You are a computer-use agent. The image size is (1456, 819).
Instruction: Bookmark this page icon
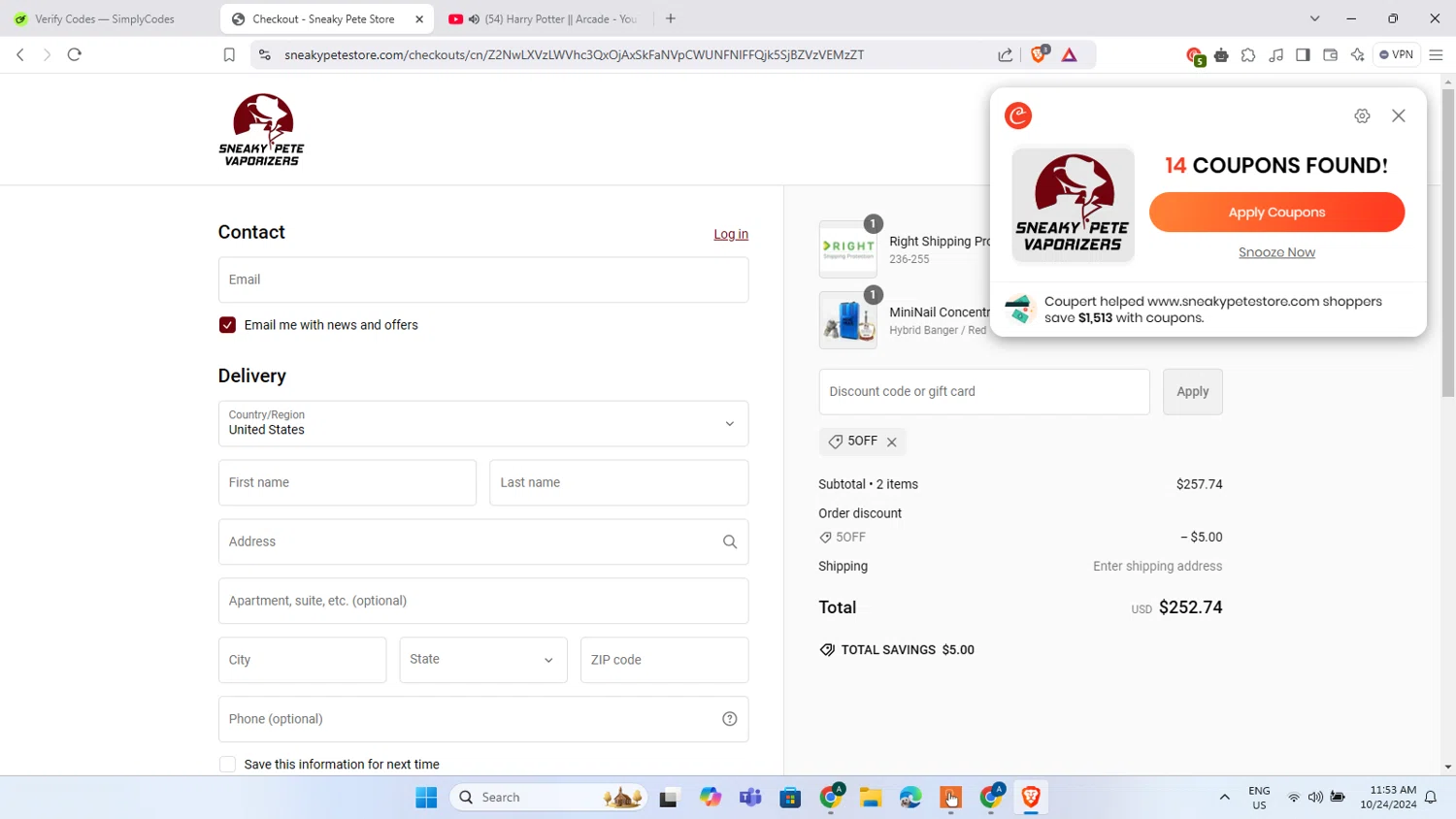[229, 54]
